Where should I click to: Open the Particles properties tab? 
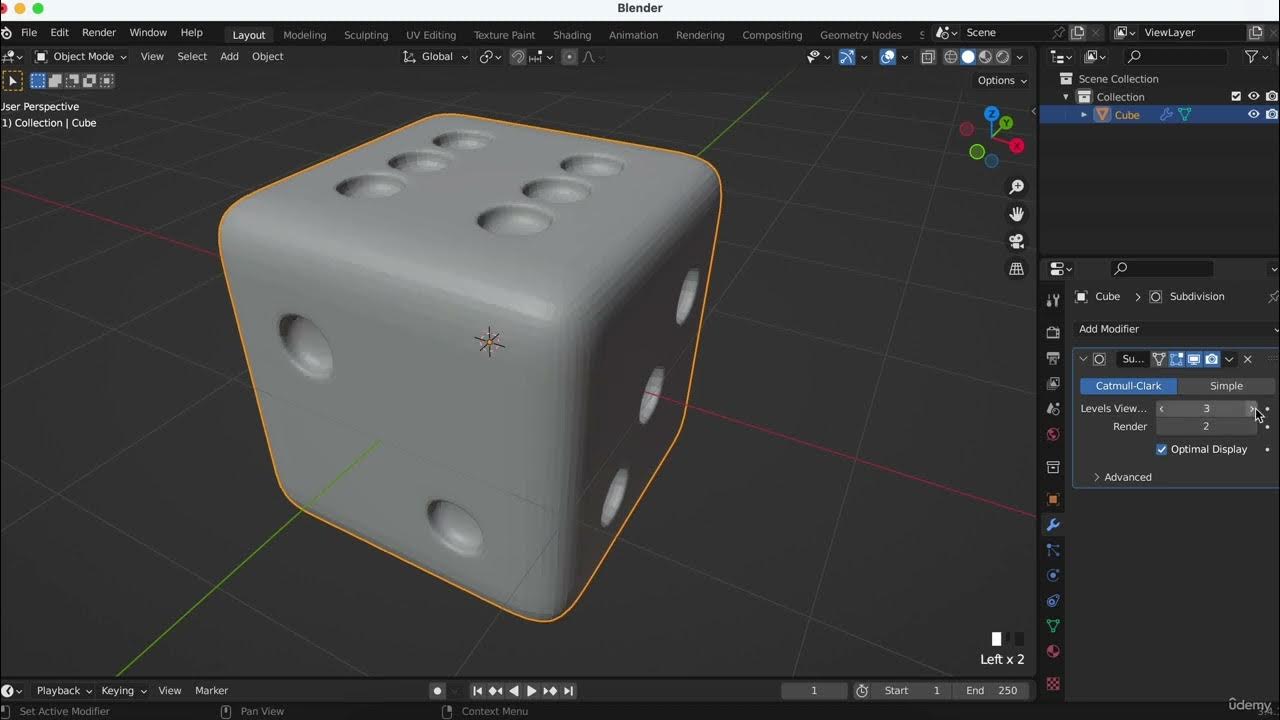pos(1053,550)
